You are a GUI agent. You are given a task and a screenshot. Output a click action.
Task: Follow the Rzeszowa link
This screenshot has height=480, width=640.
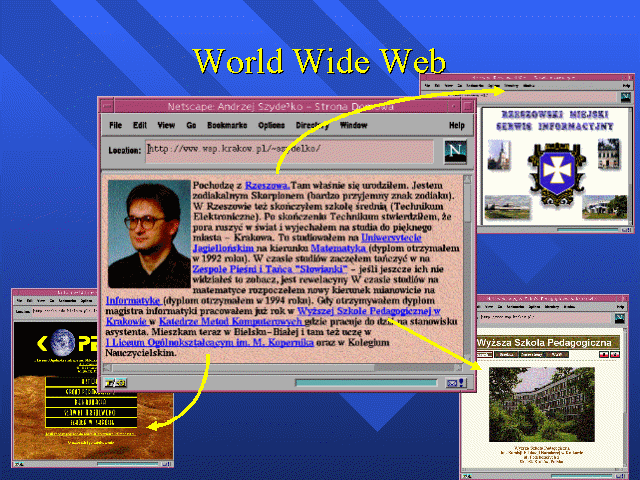pyautogui.click(x=267, y=185)
